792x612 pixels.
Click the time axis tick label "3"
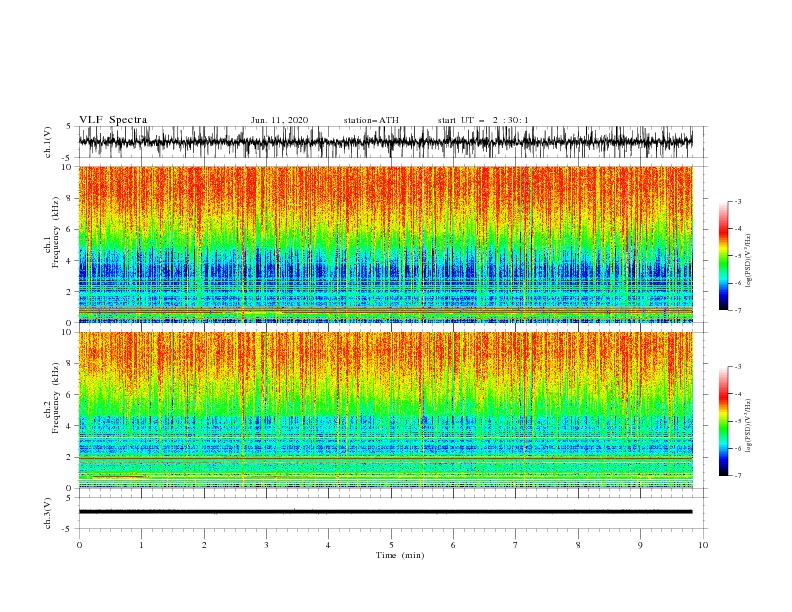(x=266, y=545)
